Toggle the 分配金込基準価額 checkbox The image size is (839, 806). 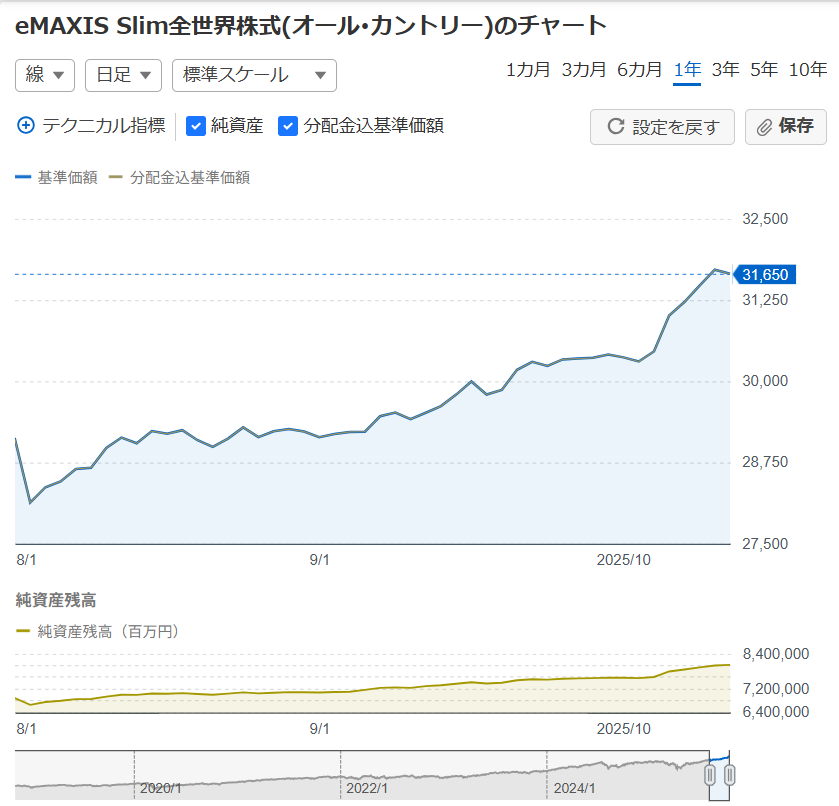288,126
